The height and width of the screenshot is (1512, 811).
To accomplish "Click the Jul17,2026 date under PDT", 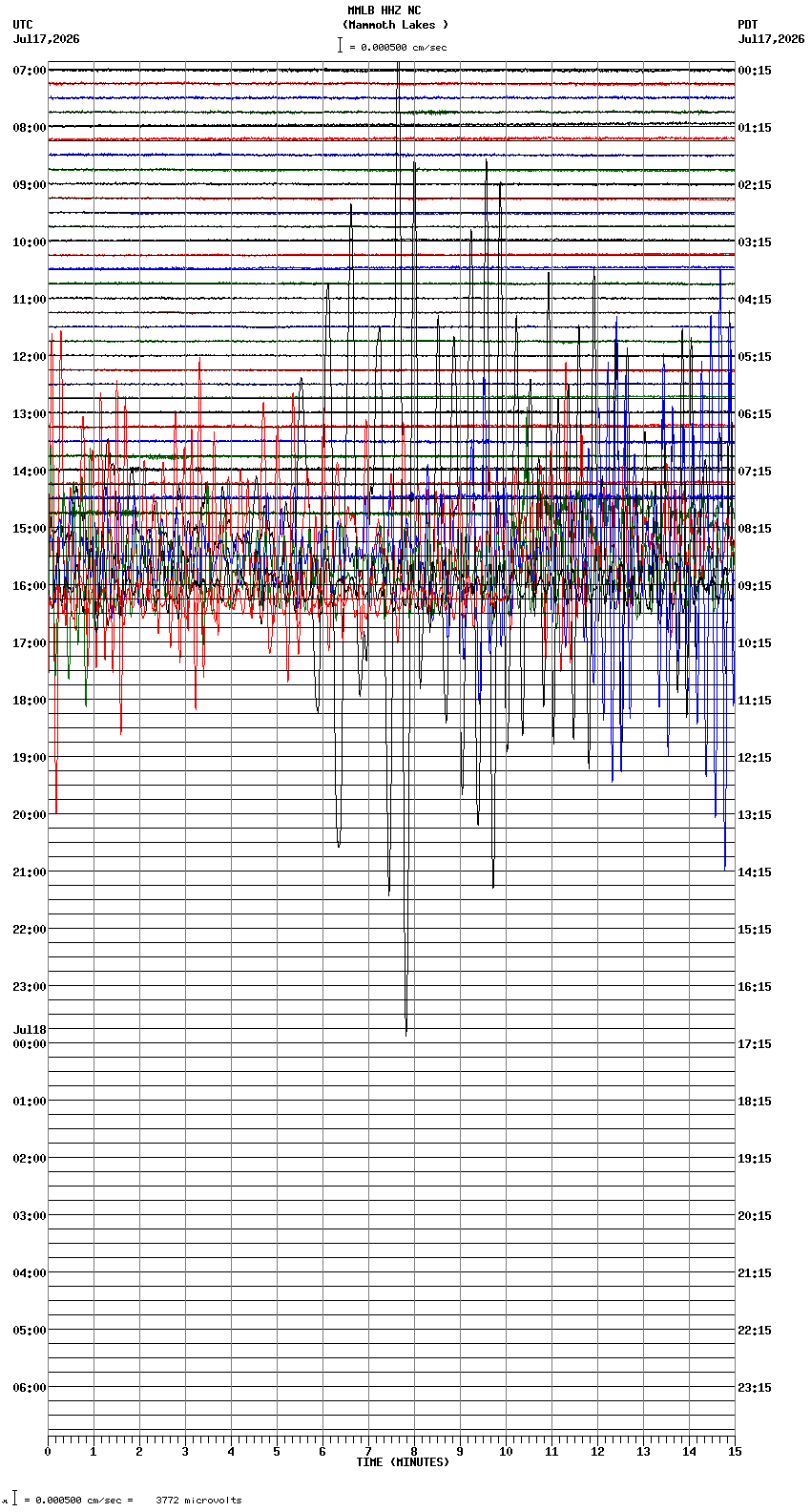I will pos(771,39).
